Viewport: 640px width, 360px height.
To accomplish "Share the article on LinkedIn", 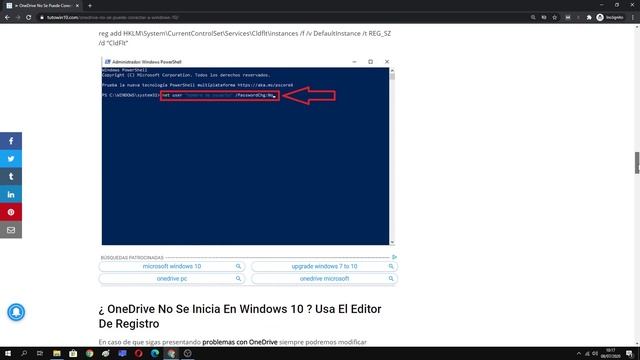I will coord(11,195).
